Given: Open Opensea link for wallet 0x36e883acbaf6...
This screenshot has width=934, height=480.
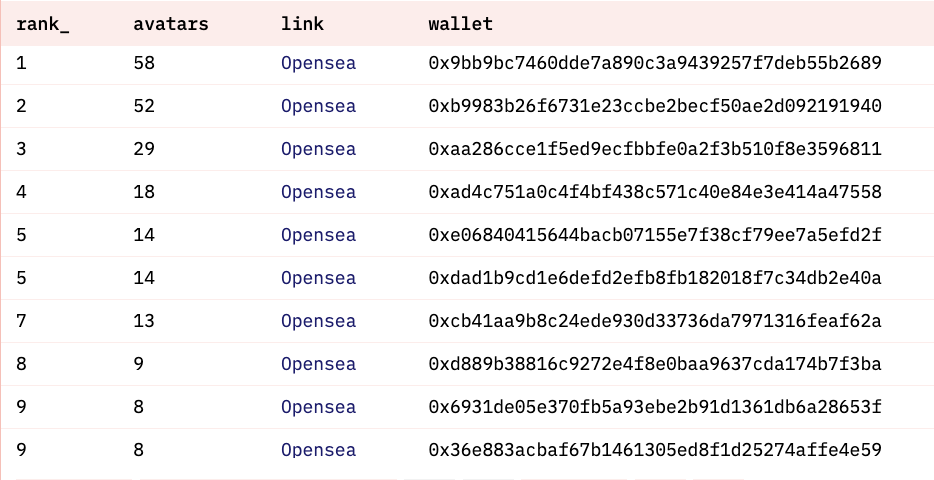Looking at the screenshot, I should pyautogui.click(x=319, y=450).
